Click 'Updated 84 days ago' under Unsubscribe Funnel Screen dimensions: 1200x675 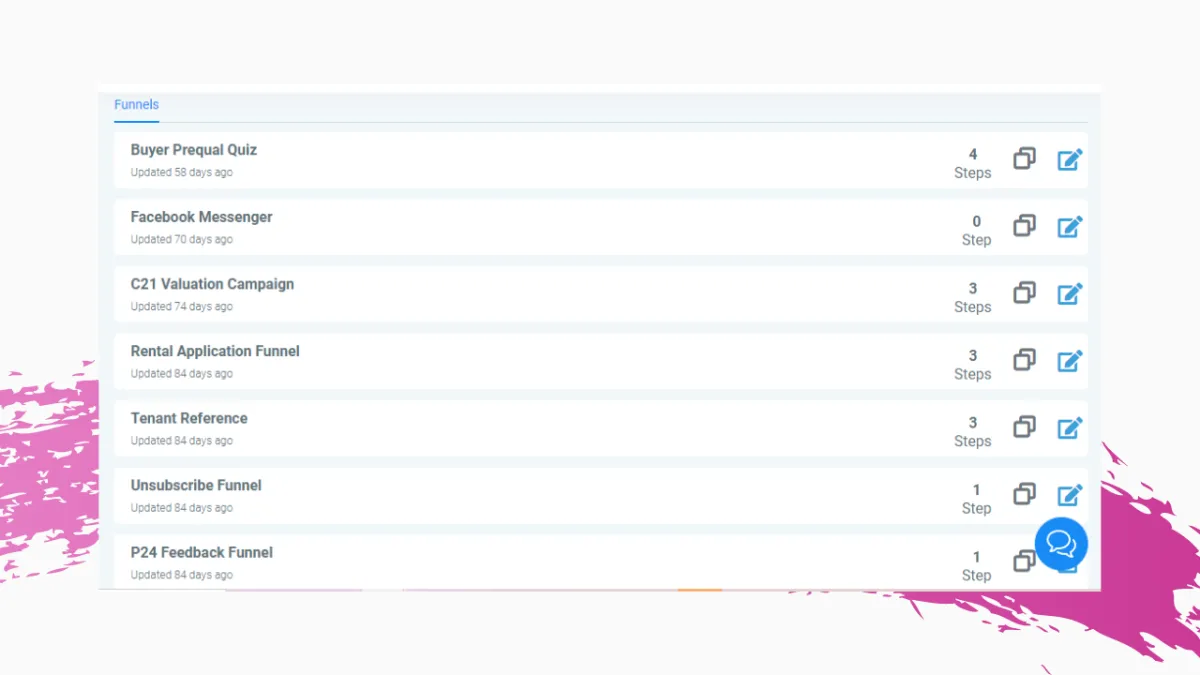[x=181, y=507]
